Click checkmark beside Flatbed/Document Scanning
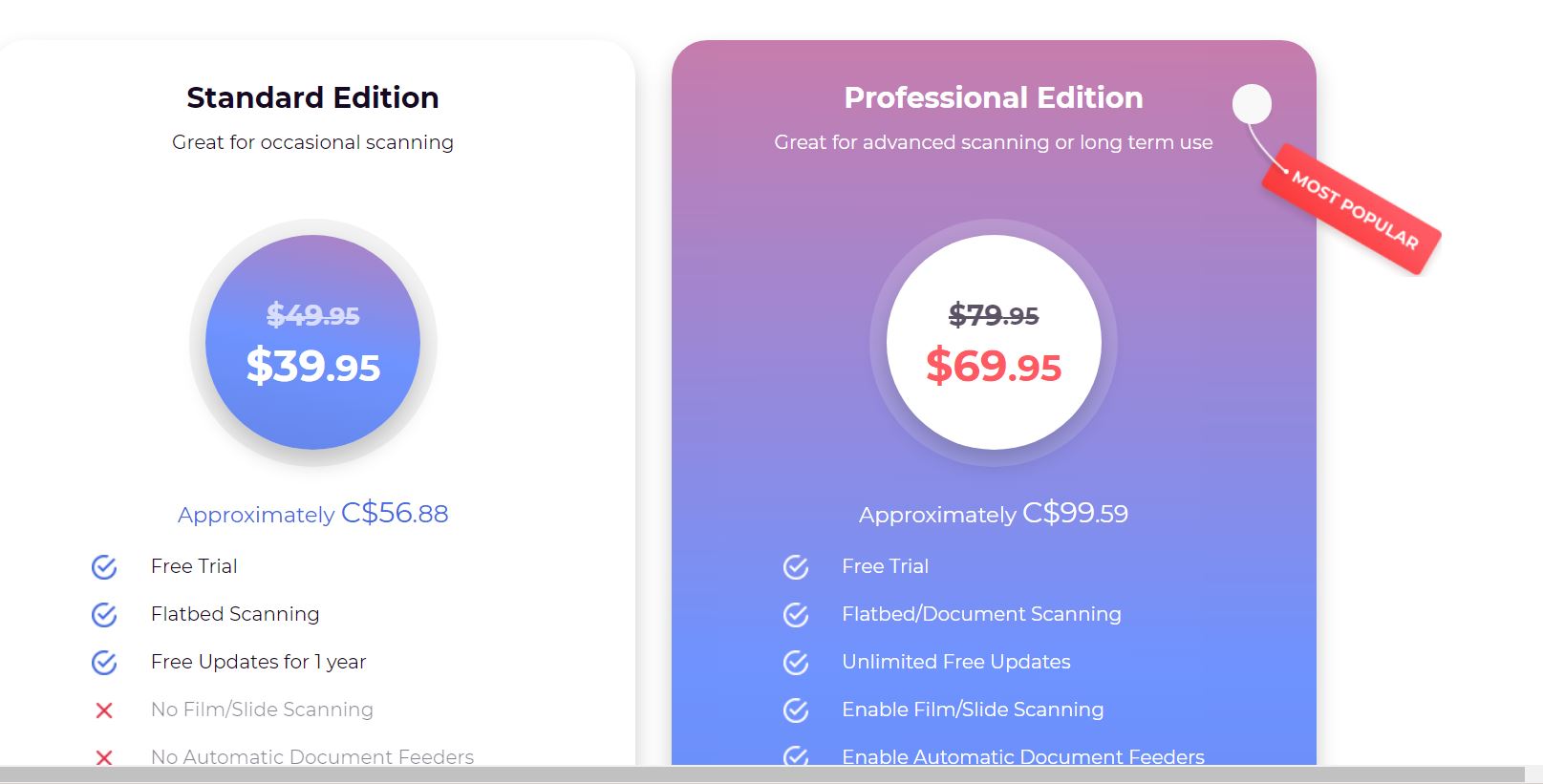This screenshot has width=1543, height=784. [x=796, y=615]
